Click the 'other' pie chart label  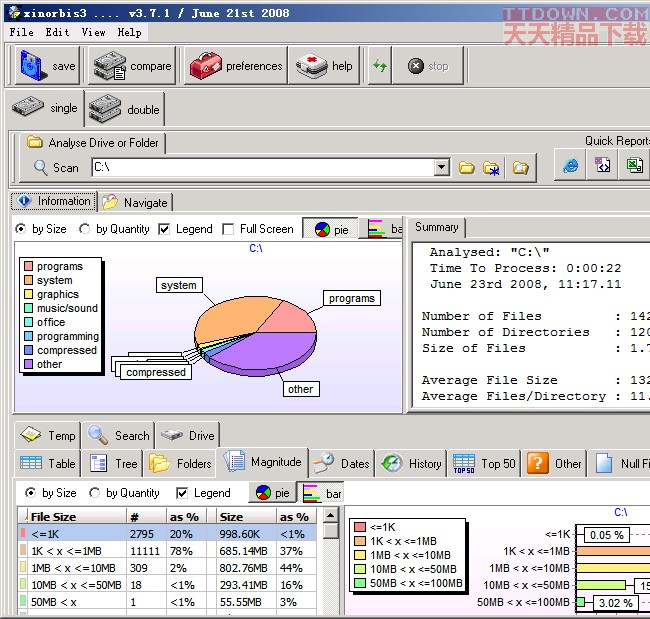(x=301, y=389)
